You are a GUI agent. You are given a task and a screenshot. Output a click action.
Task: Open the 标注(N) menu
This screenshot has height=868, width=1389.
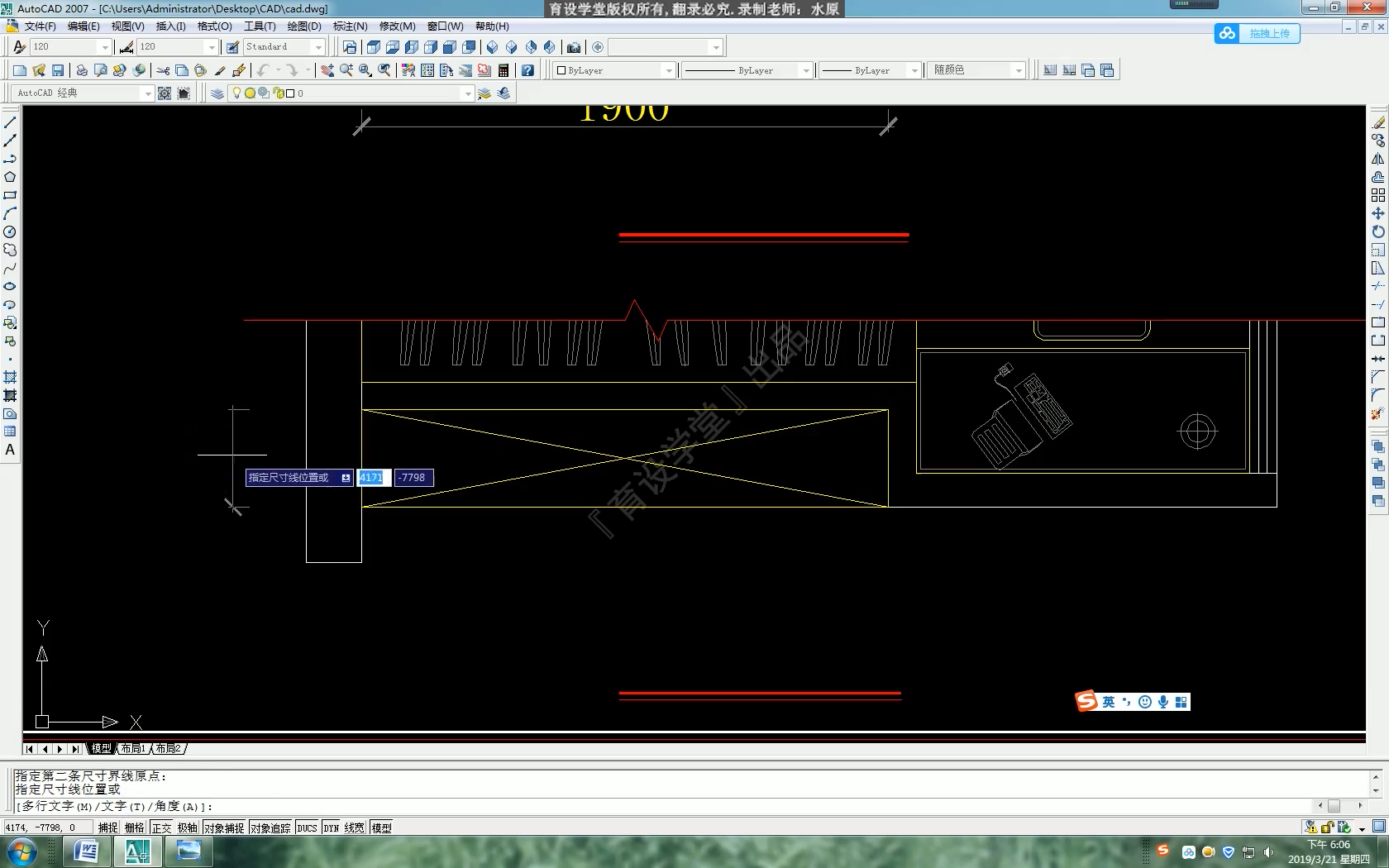point(351,26)
